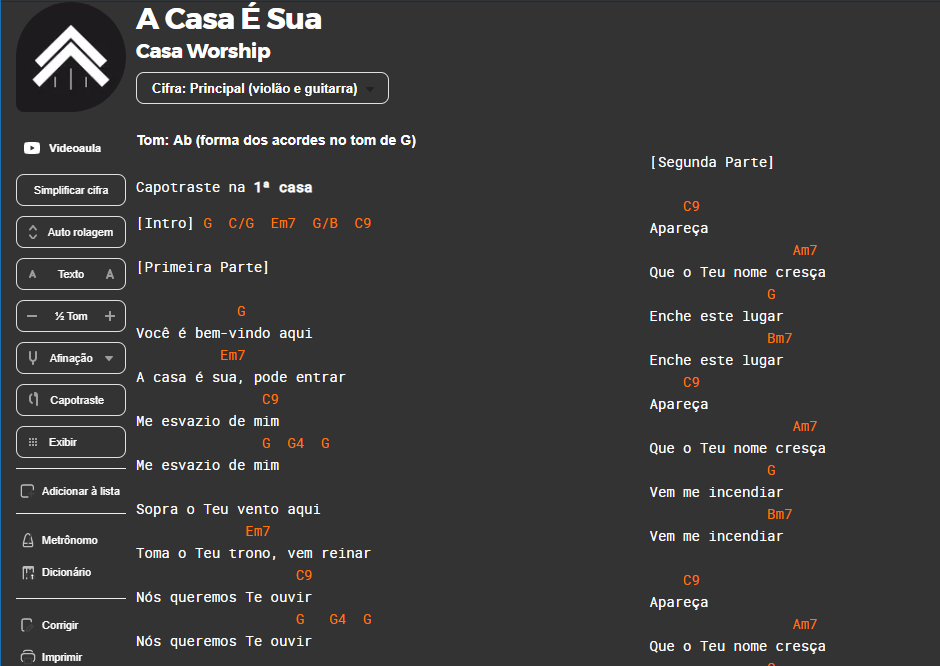Toggle Simplificar cifra mode
This screenshot has height=666, width=940.
pos(71,190)
